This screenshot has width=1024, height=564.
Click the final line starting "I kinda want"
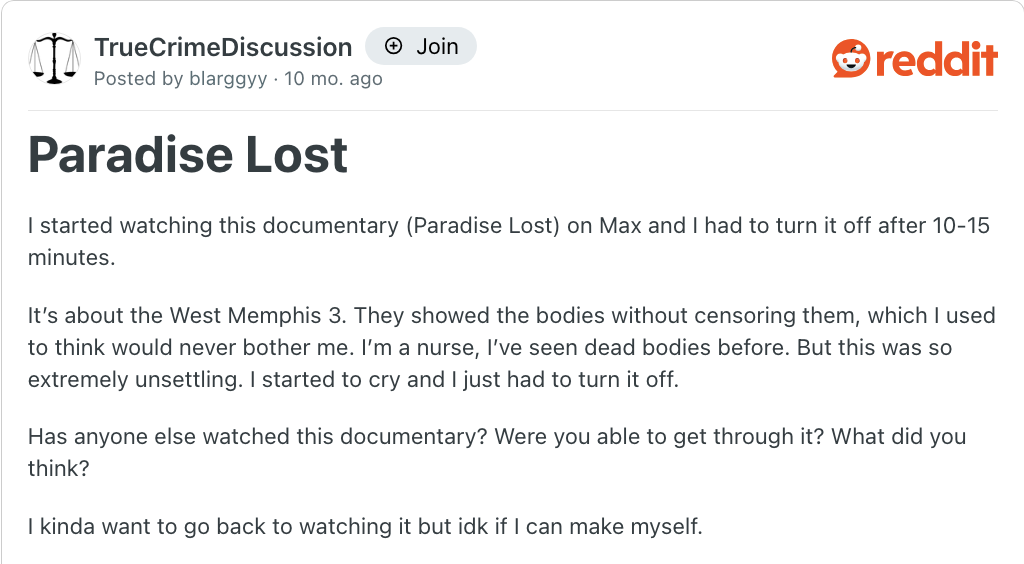[x=365, y=525]
